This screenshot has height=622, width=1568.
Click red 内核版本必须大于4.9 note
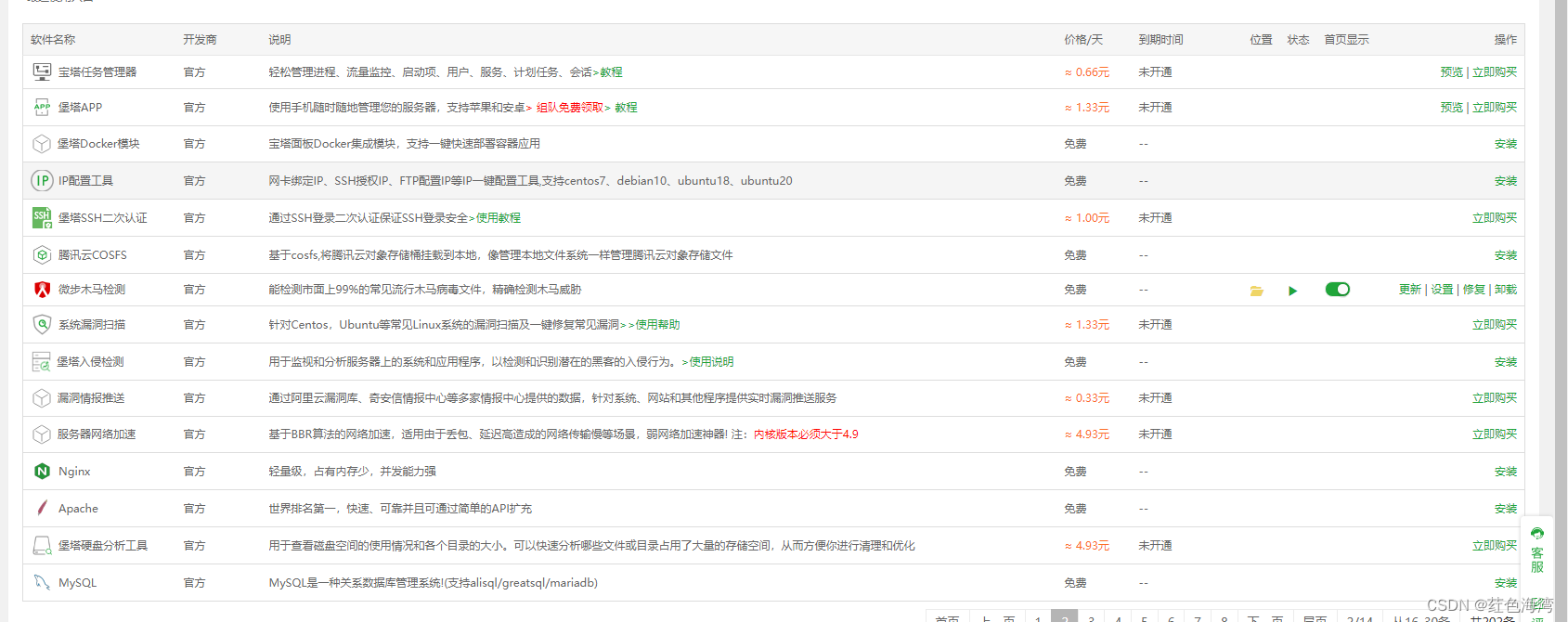[806, 434]
